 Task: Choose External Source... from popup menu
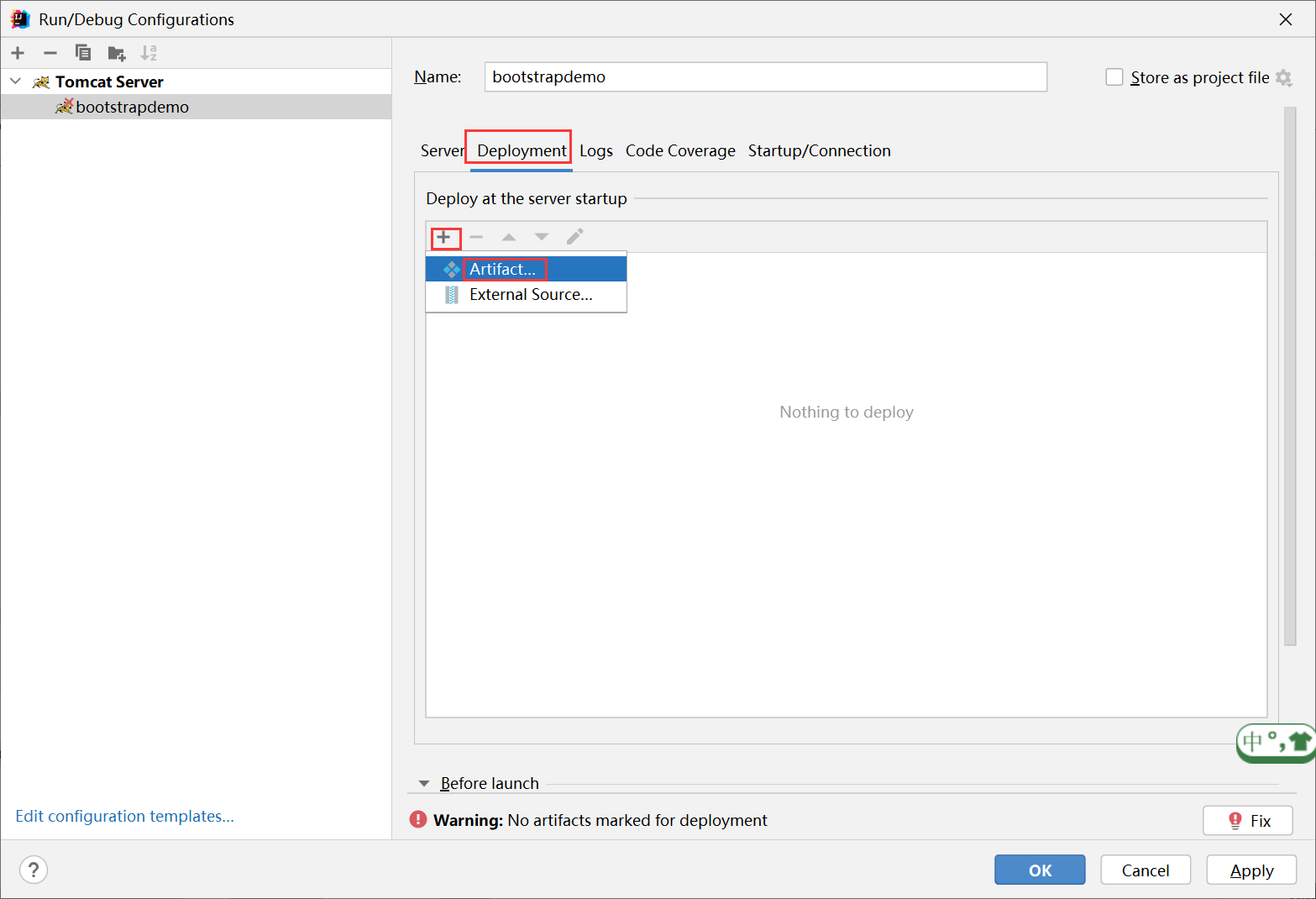(x=526, y=294)
